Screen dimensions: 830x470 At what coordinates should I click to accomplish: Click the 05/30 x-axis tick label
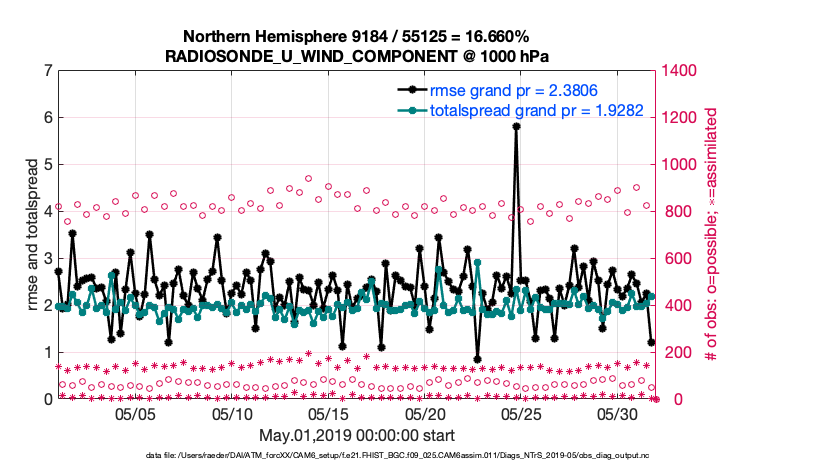[617, 414]
